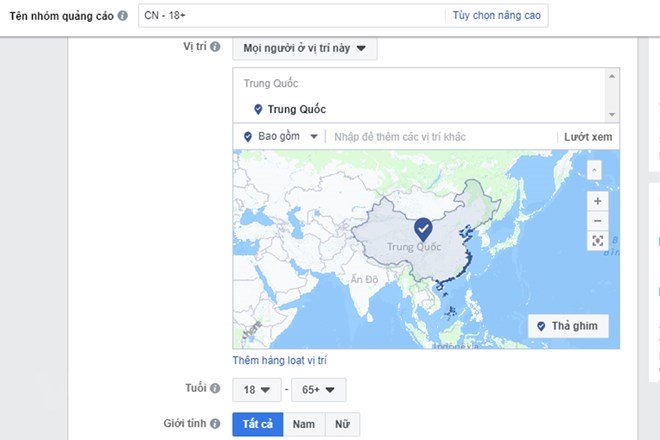This screenshot has width=660, height=440.
Task: Select Nam gender option
Action: point(303,425)
